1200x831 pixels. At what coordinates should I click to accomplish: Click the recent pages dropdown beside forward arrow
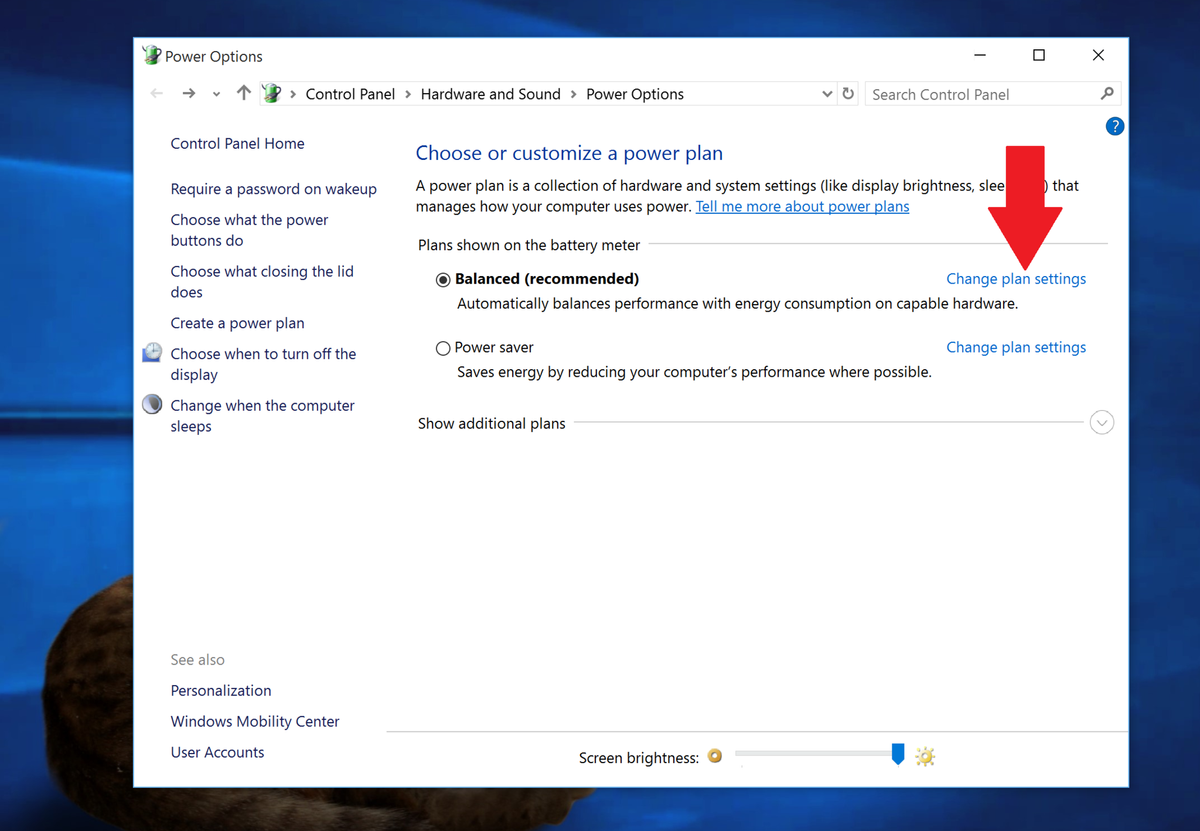click(x=216, y=93)
